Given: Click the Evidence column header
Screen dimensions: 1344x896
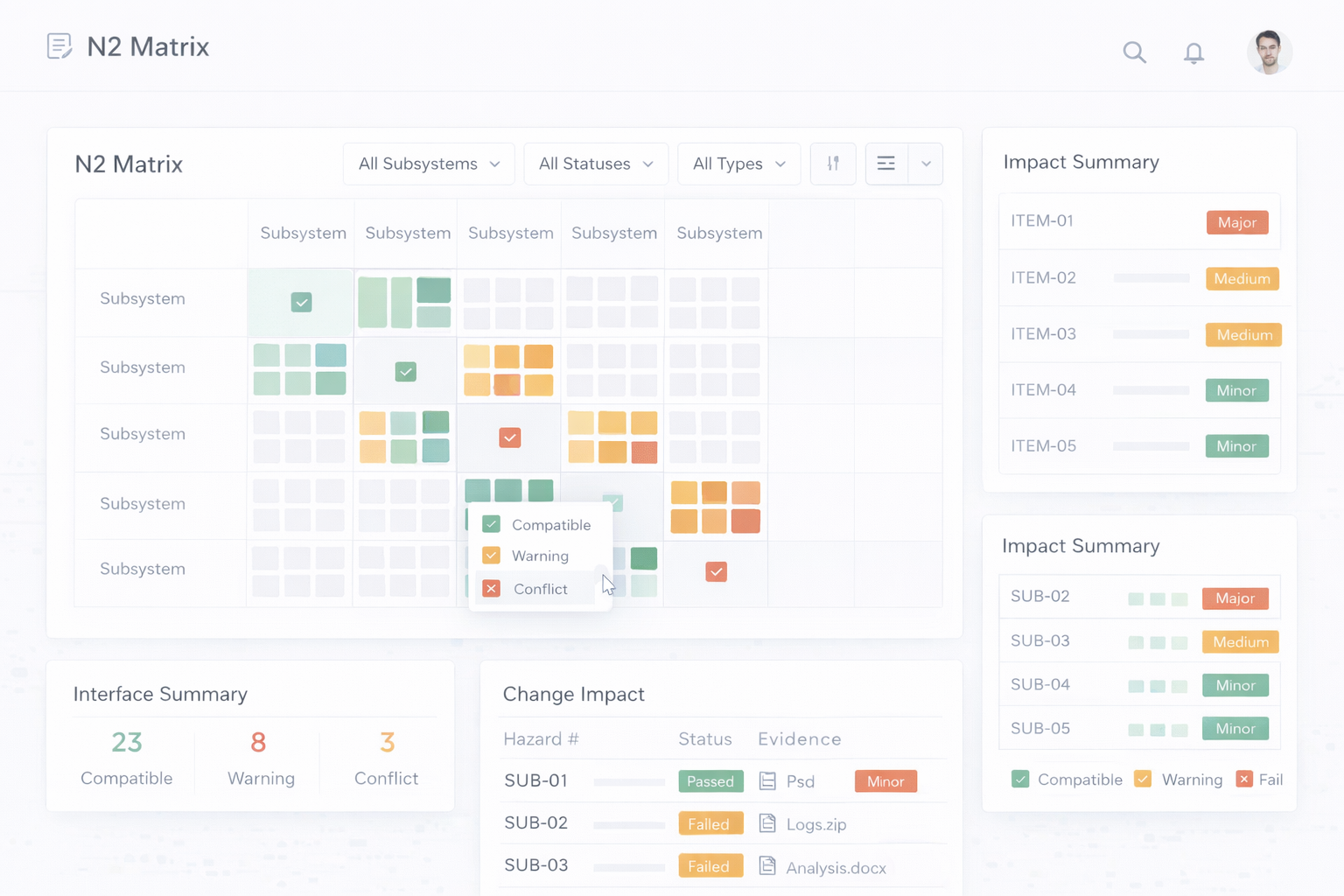Looking at the screenshot, I should [800, 739].
